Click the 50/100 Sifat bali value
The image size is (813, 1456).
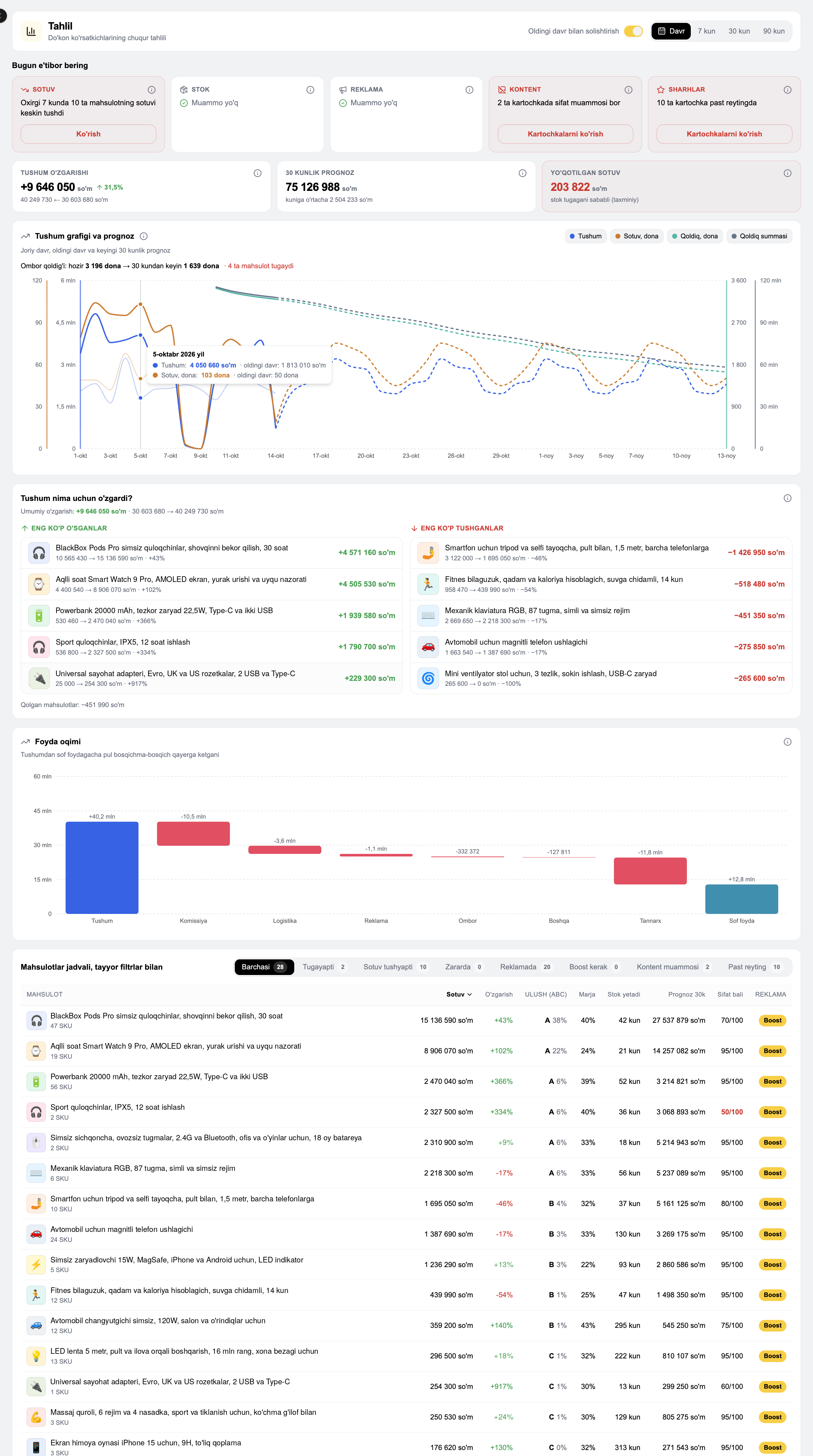732,1112
